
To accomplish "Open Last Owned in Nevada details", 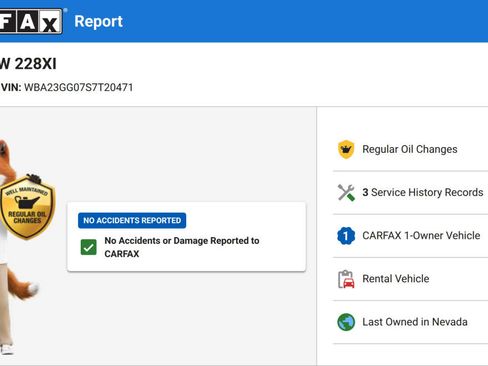I will (x=410, y=322).
